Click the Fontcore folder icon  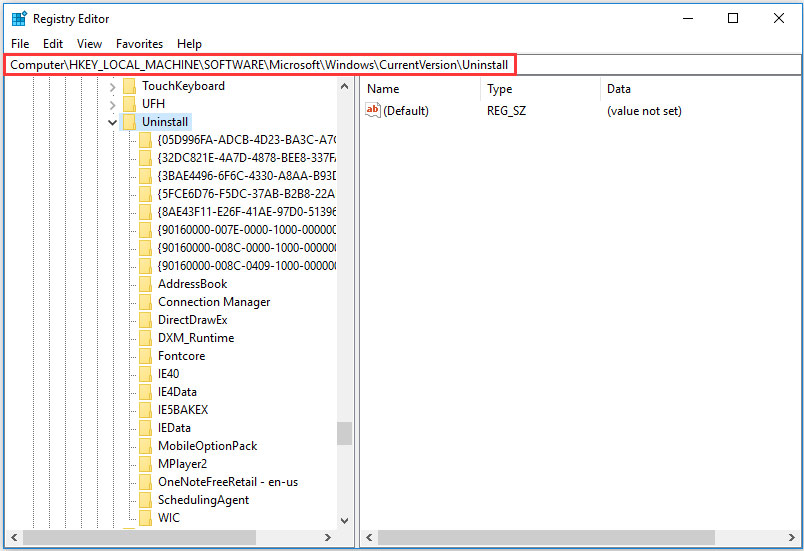click(x=146, y=356)
